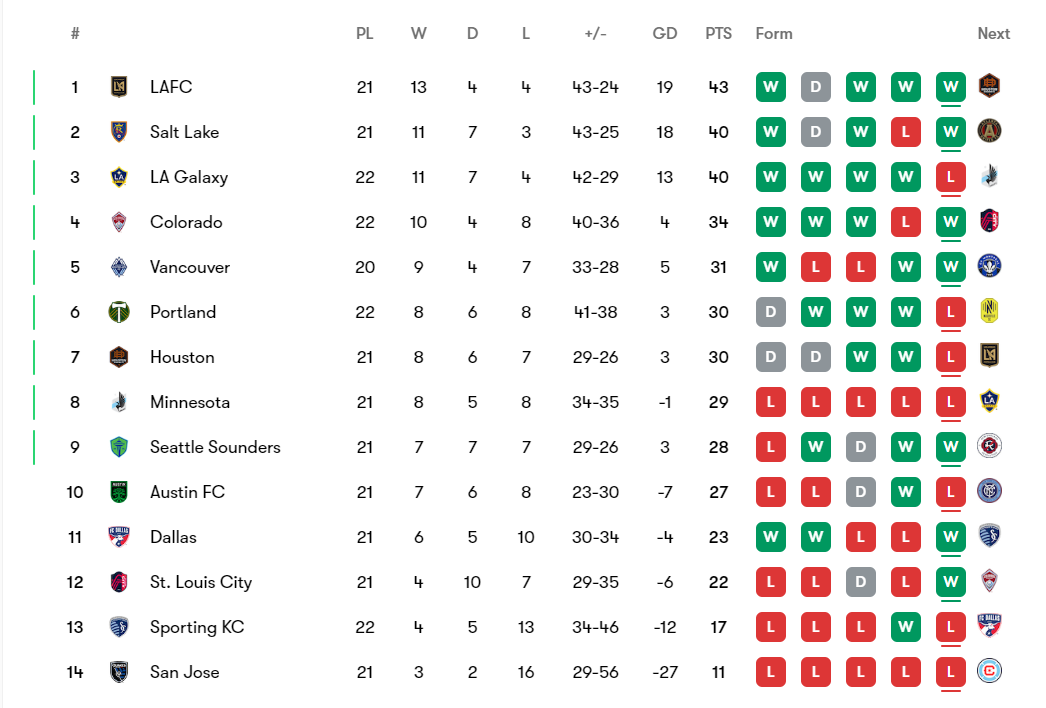1046x708 pixels.
Task: Open LAFC's next opponent logo
Action: [989, 87]
